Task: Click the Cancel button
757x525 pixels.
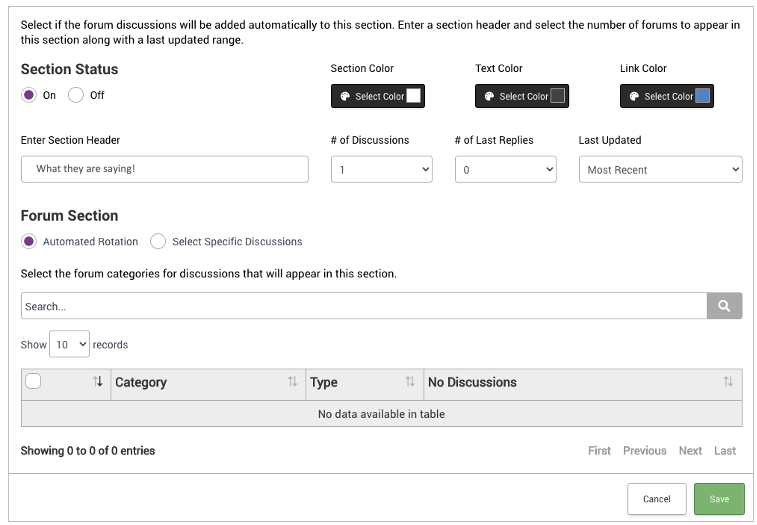Action: tap(657, 499)
